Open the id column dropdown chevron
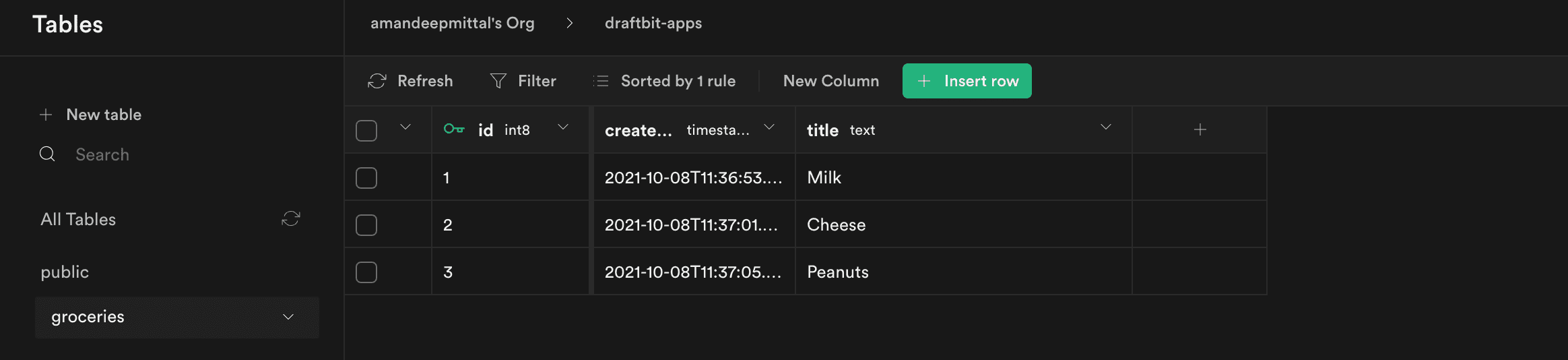Viewport: 1568px width, 360px height. click(563, 127)
